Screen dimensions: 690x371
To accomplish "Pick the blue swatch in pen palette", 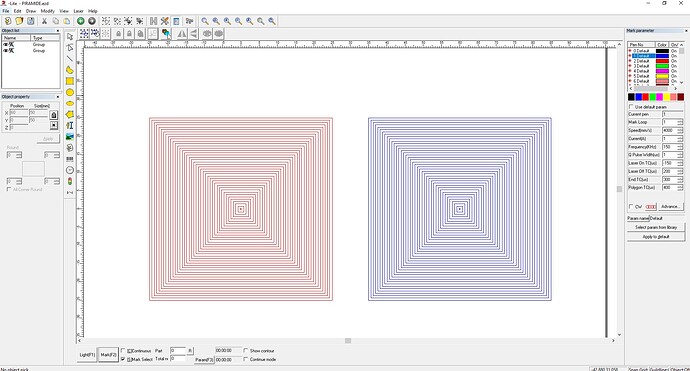I will [x=639, y=97].
